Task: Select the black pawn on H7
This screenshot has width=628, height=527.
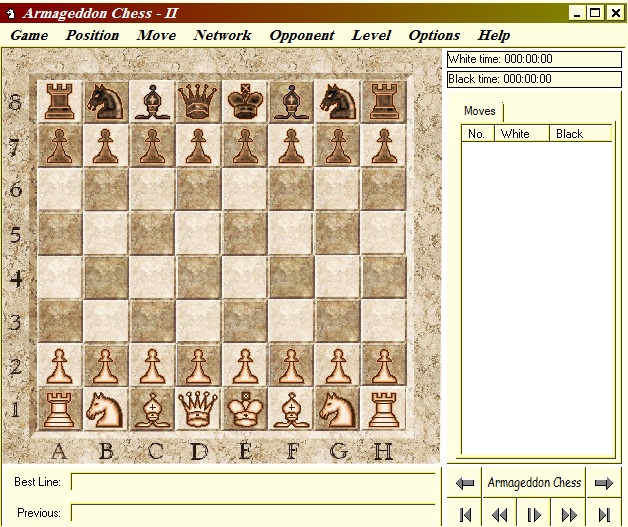Action: 384,146
